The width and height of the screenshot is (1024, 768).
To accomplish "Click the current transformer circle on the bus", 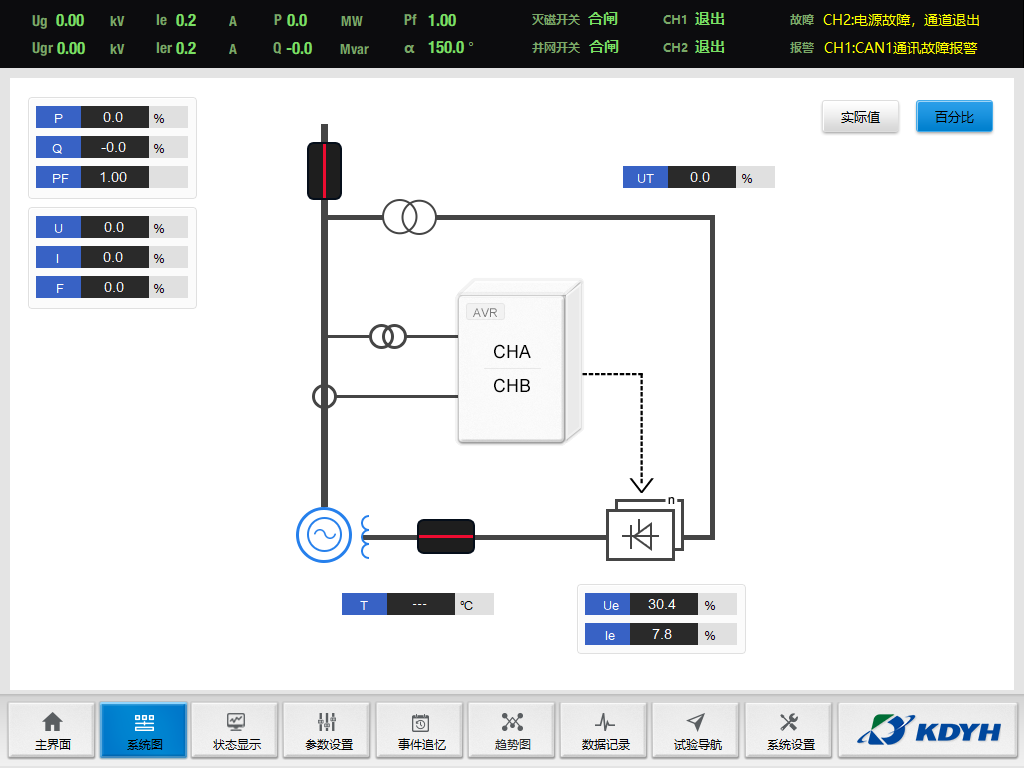I will (x=325, y=397).
